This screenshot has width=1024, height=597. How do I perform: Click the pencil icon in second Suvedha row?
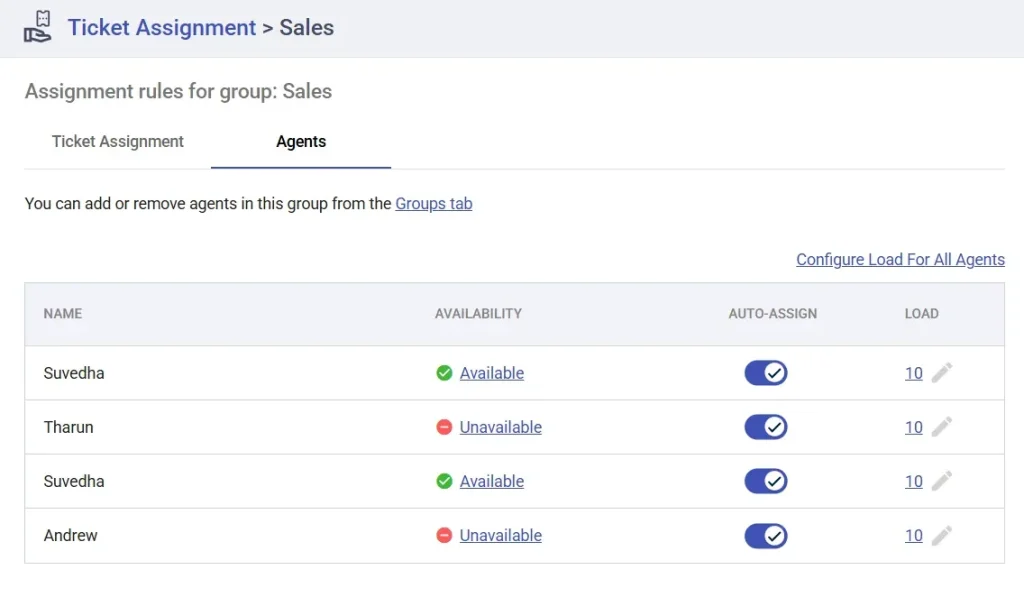click(942, 481)
